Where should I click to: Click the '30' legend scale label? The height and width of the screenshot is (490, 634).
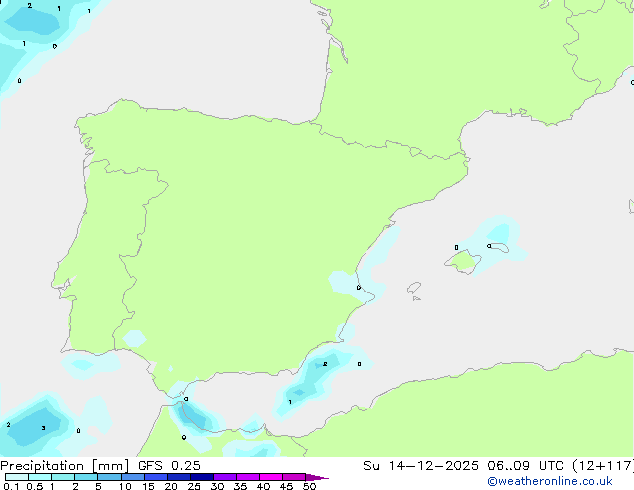(x=217, y=486)
